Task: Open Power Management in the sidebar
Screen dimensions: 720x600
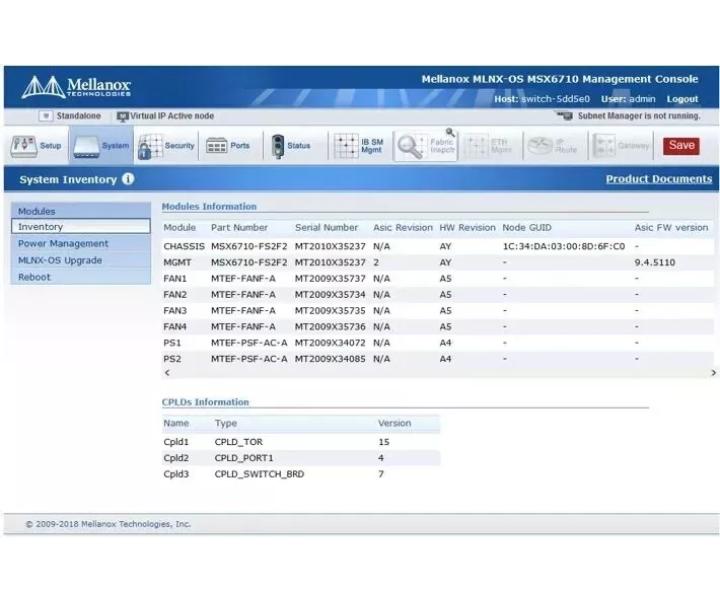Action: tap(80, 243)
